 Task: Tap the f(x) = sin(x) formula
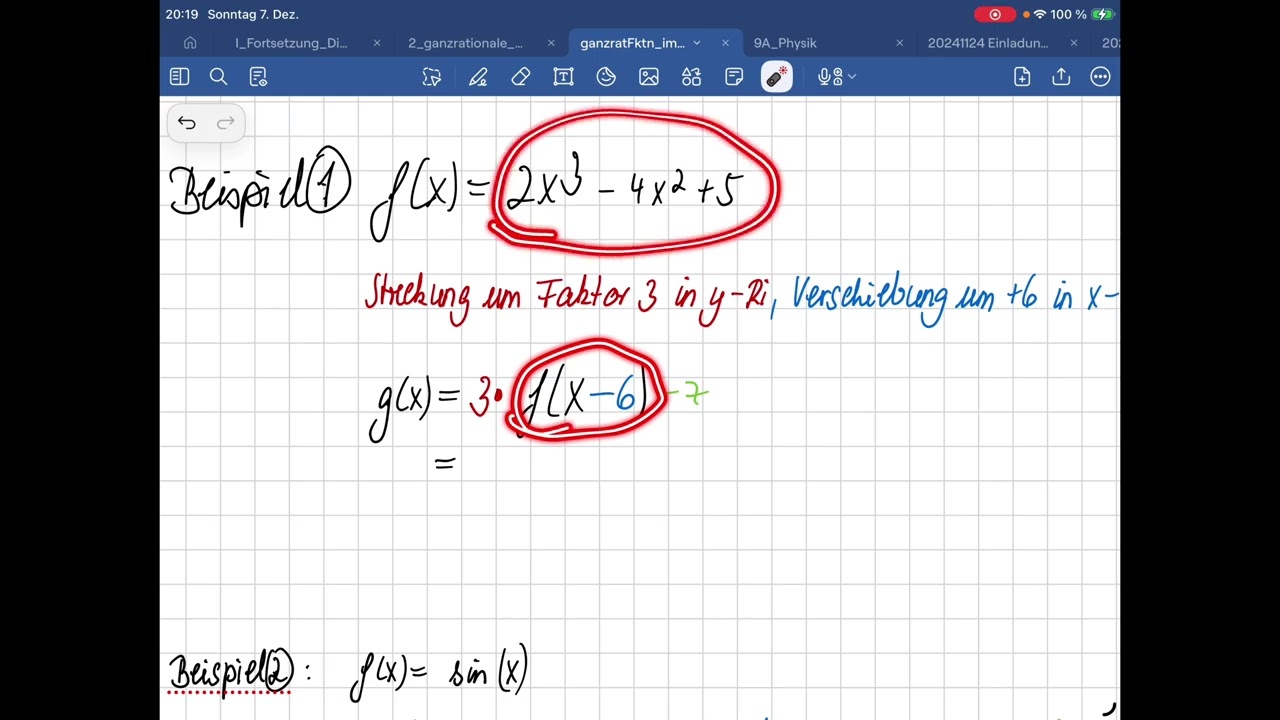pyautogui.click(x=439, y=674)
